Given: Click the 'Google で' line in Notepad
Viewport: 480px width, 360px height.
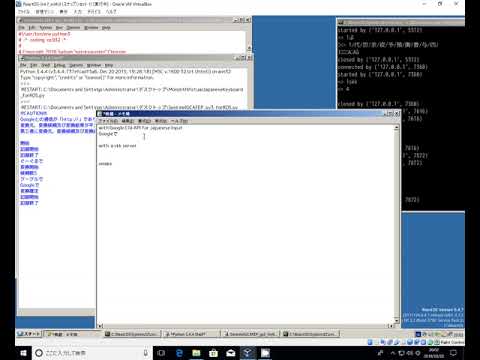Looking at the screenshot, I should pos(108,134).
